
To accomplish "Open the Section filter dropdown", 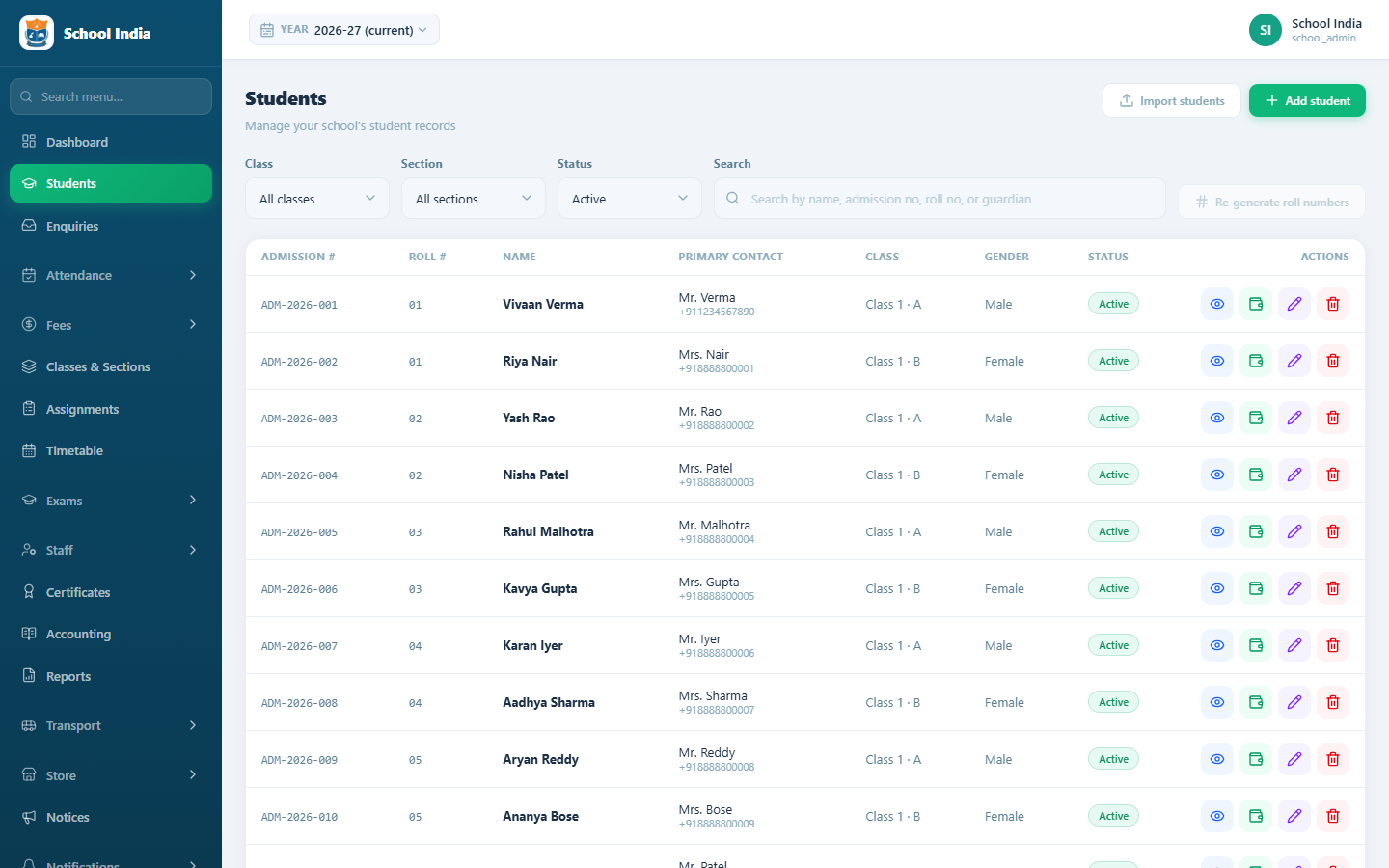I will (474, 199).
